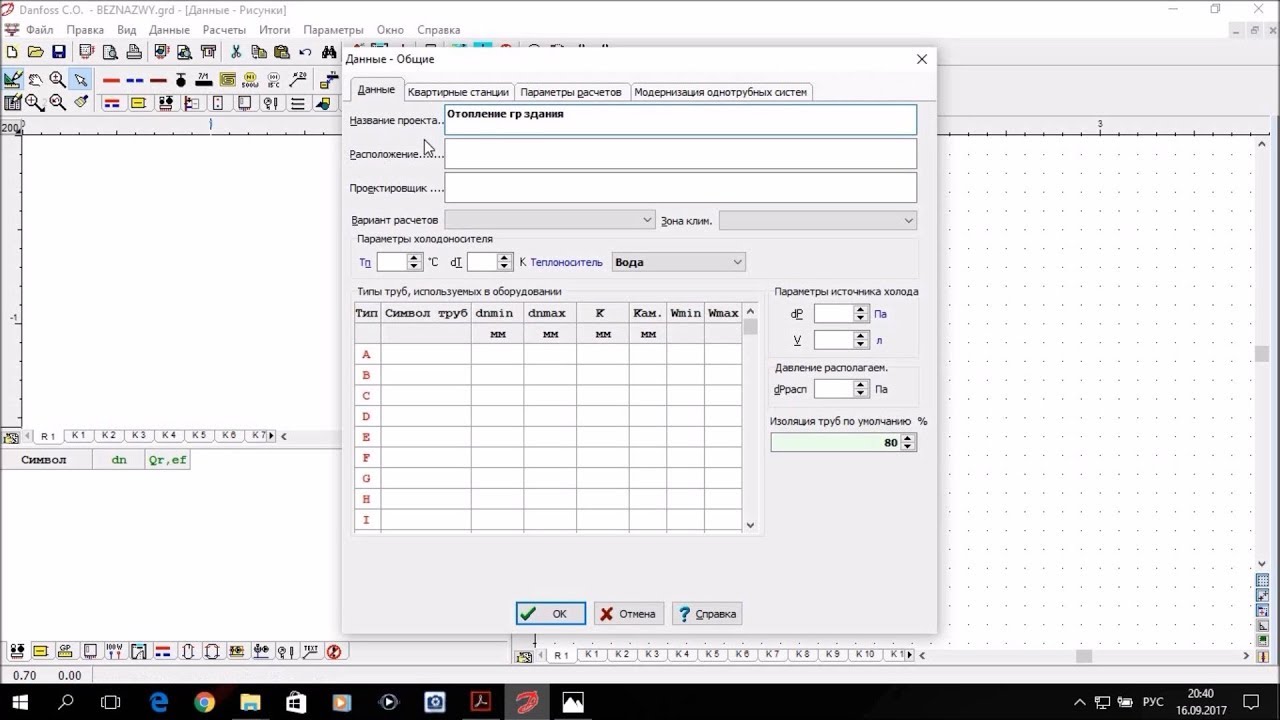Select sheet tab K3 in left panel
The height and width of the screenshot is (720, 1280).
pos(139,436)
